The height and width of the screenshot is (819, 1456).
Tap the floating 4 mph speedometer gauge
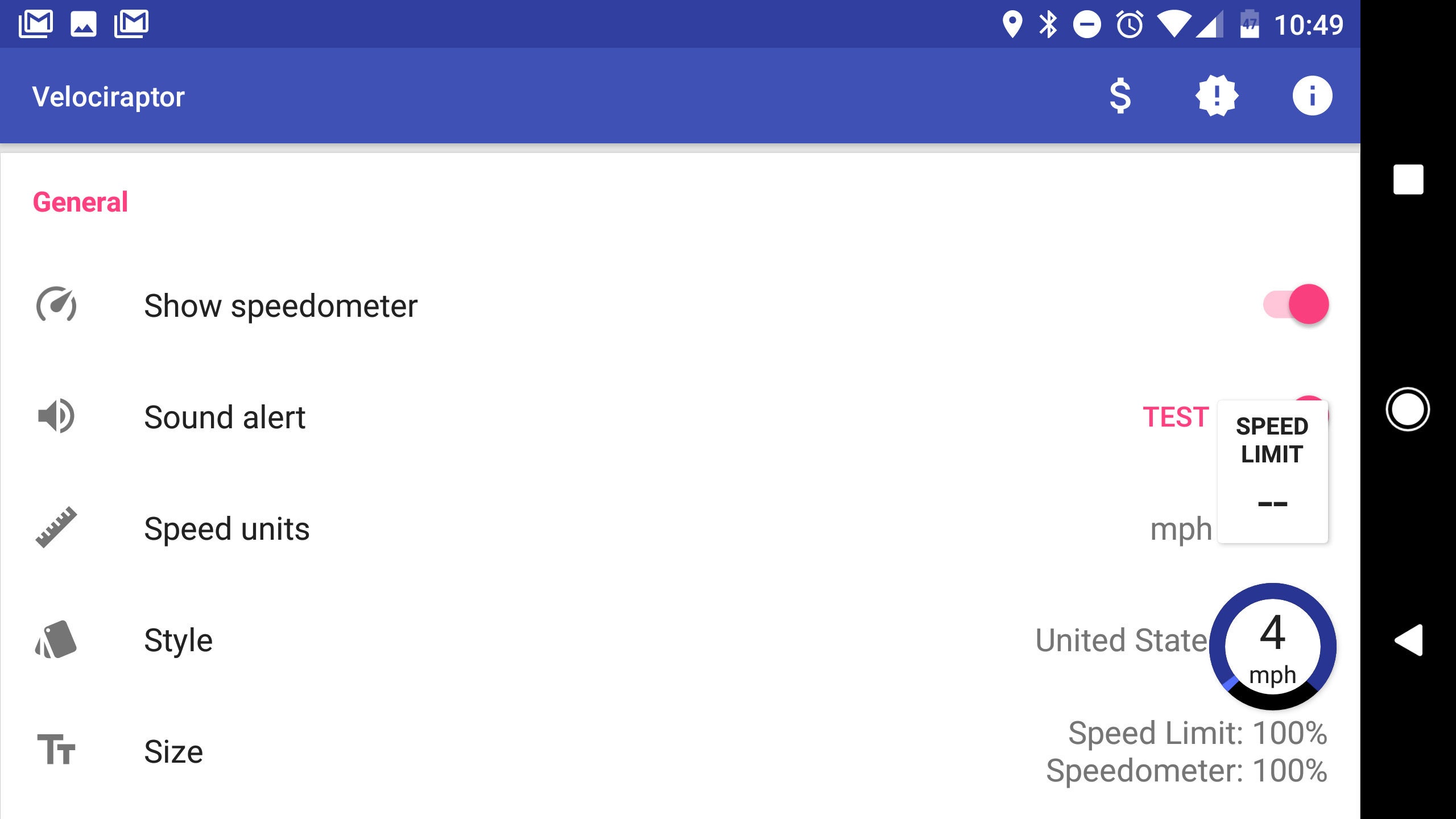pyautogui.click(x=1272, y=647)
